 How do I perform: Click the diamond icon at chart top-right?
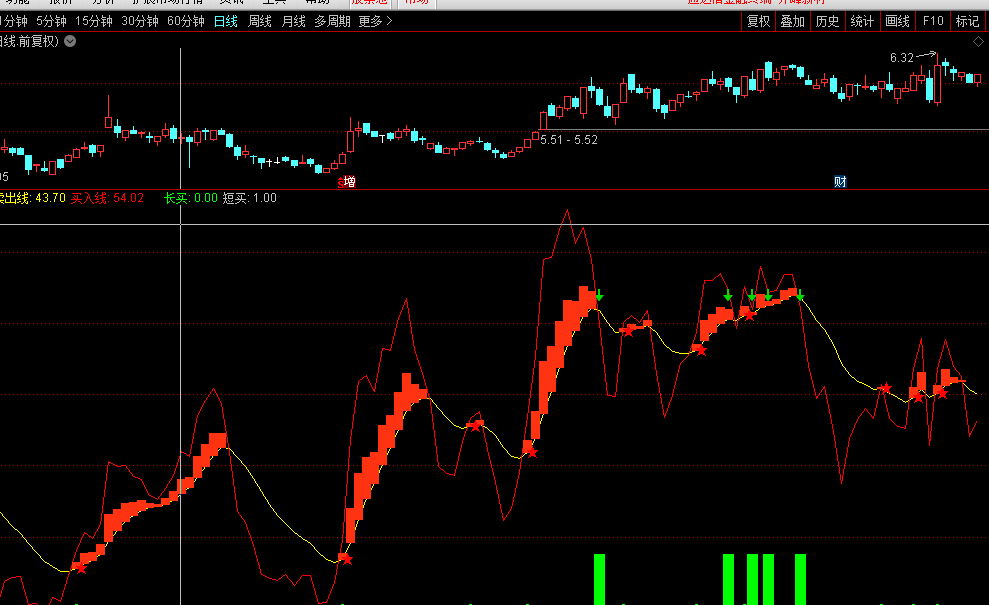pos(978,41)
